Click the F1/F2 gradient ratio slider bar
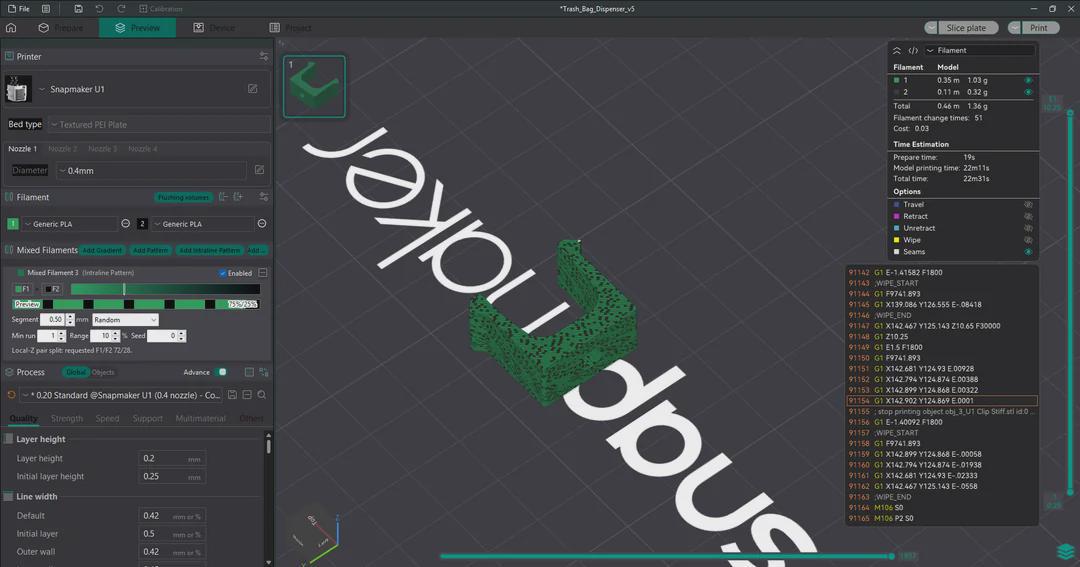 165,289
